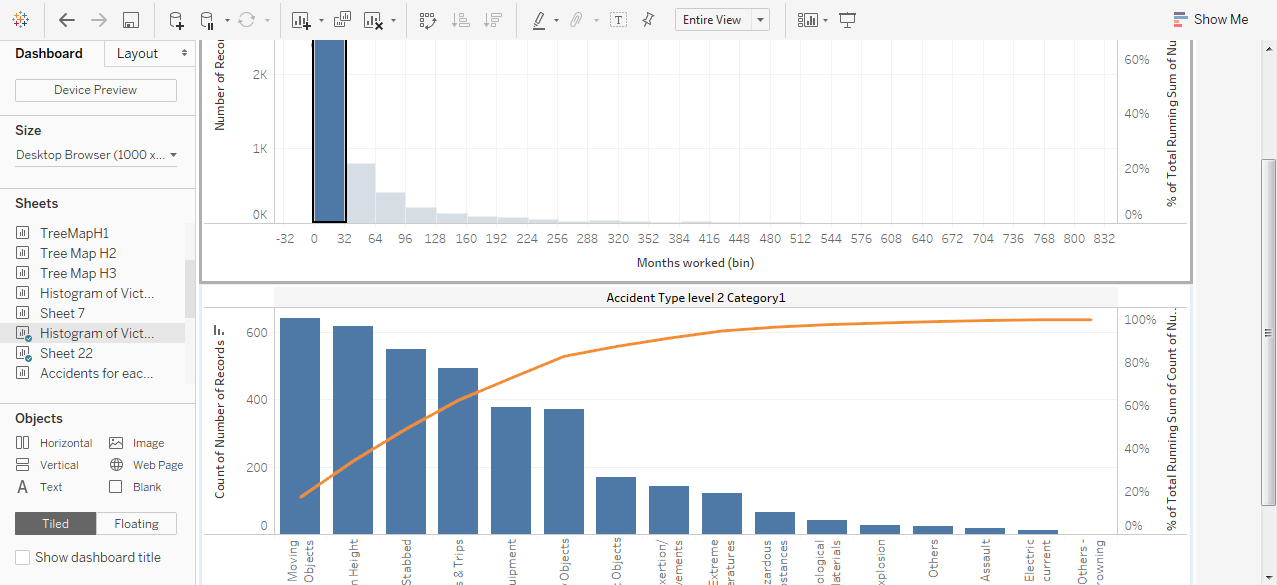Screen dimensions: 1277x585
Task: Choose the Tiled layout mode
Action: coord(56,523)
